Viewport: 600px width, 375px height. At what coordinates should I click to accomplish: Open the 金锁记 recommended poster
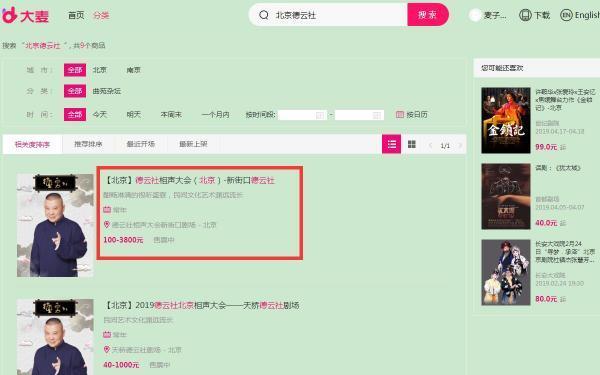click(x=506, y=121)
